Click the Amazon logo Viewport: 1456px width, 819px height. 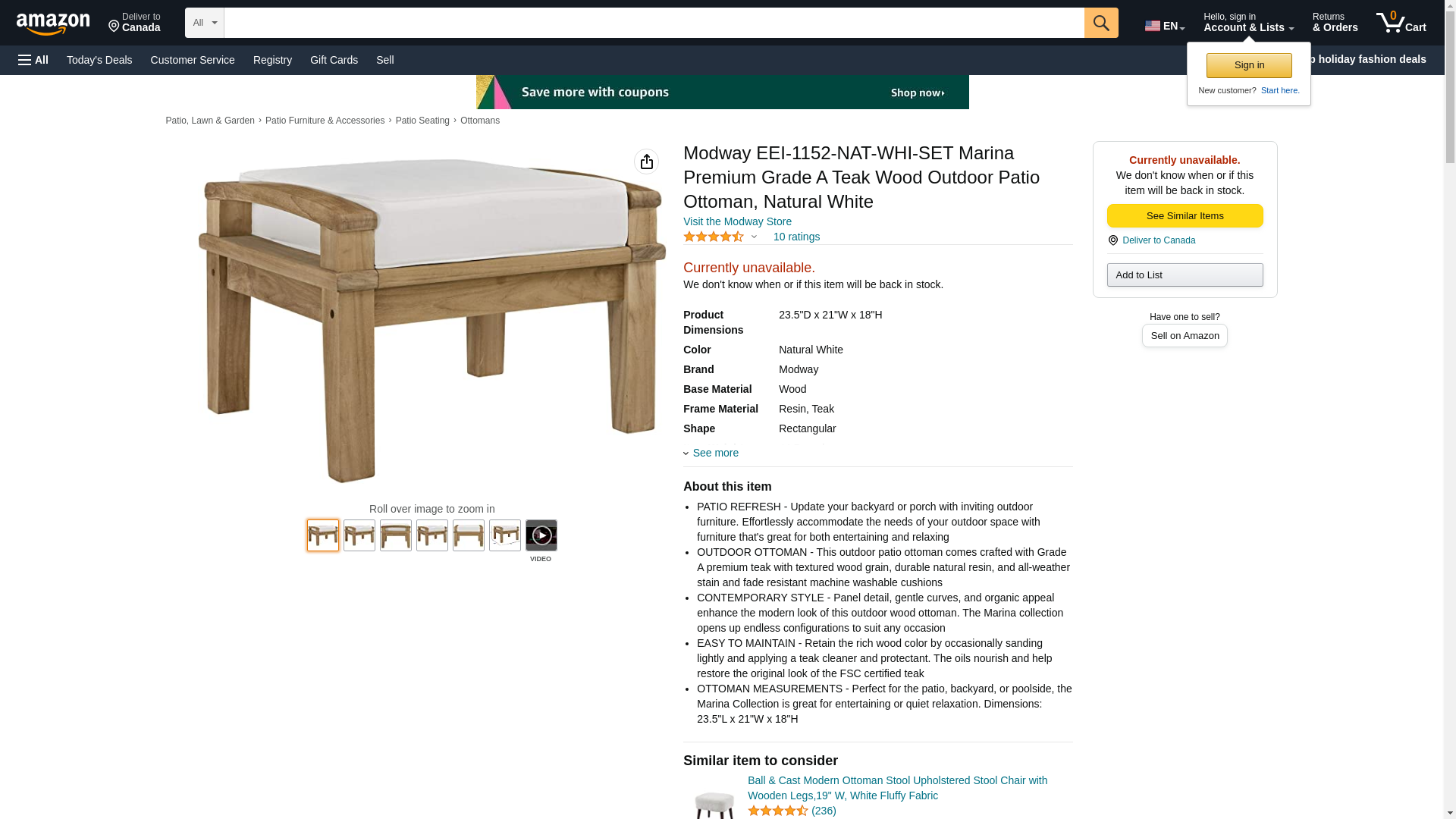(x=53, y=24)
